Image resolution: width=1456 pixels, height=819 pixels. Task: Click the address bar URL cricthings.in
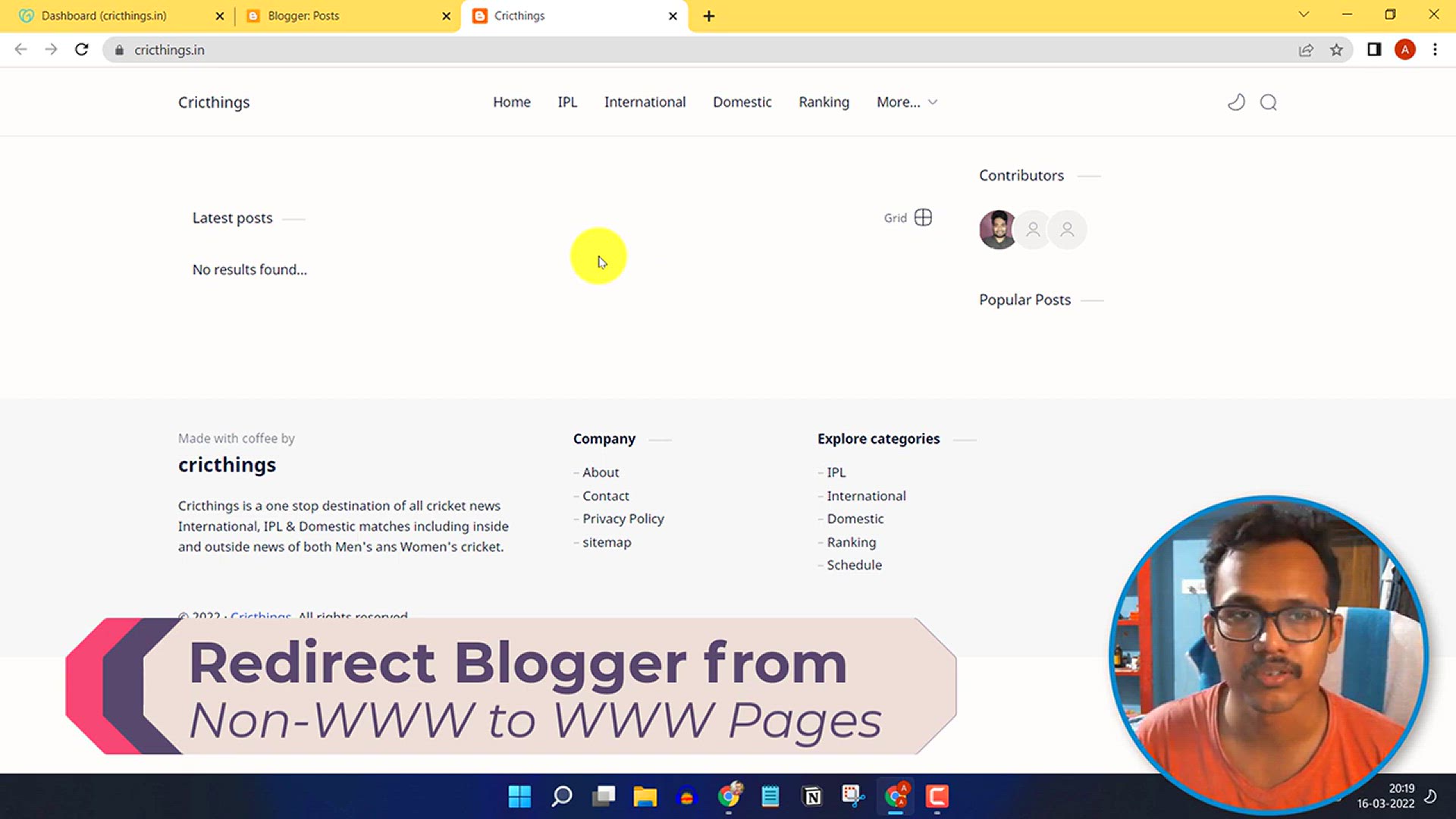[x=169, y=50]
